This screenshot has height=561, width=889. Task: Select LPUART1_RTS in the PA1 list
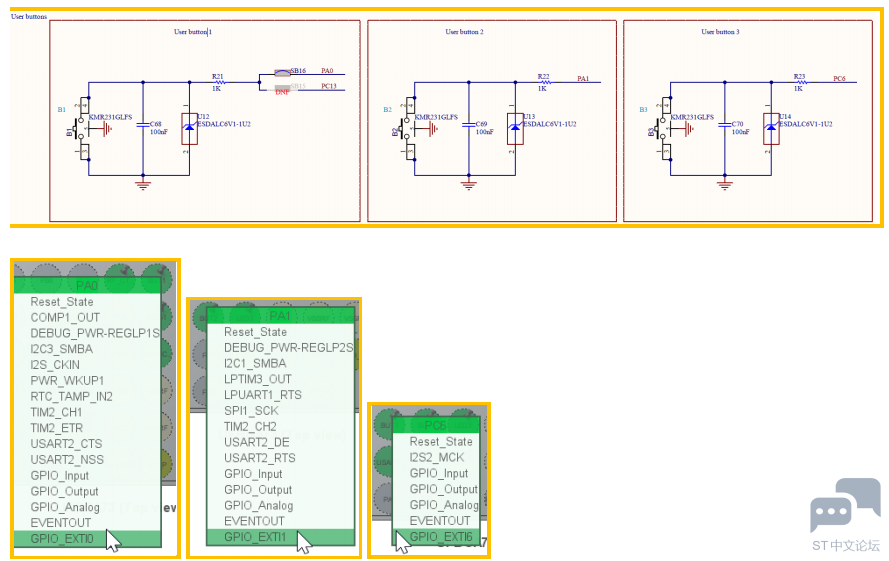click(x=263, y=395)
